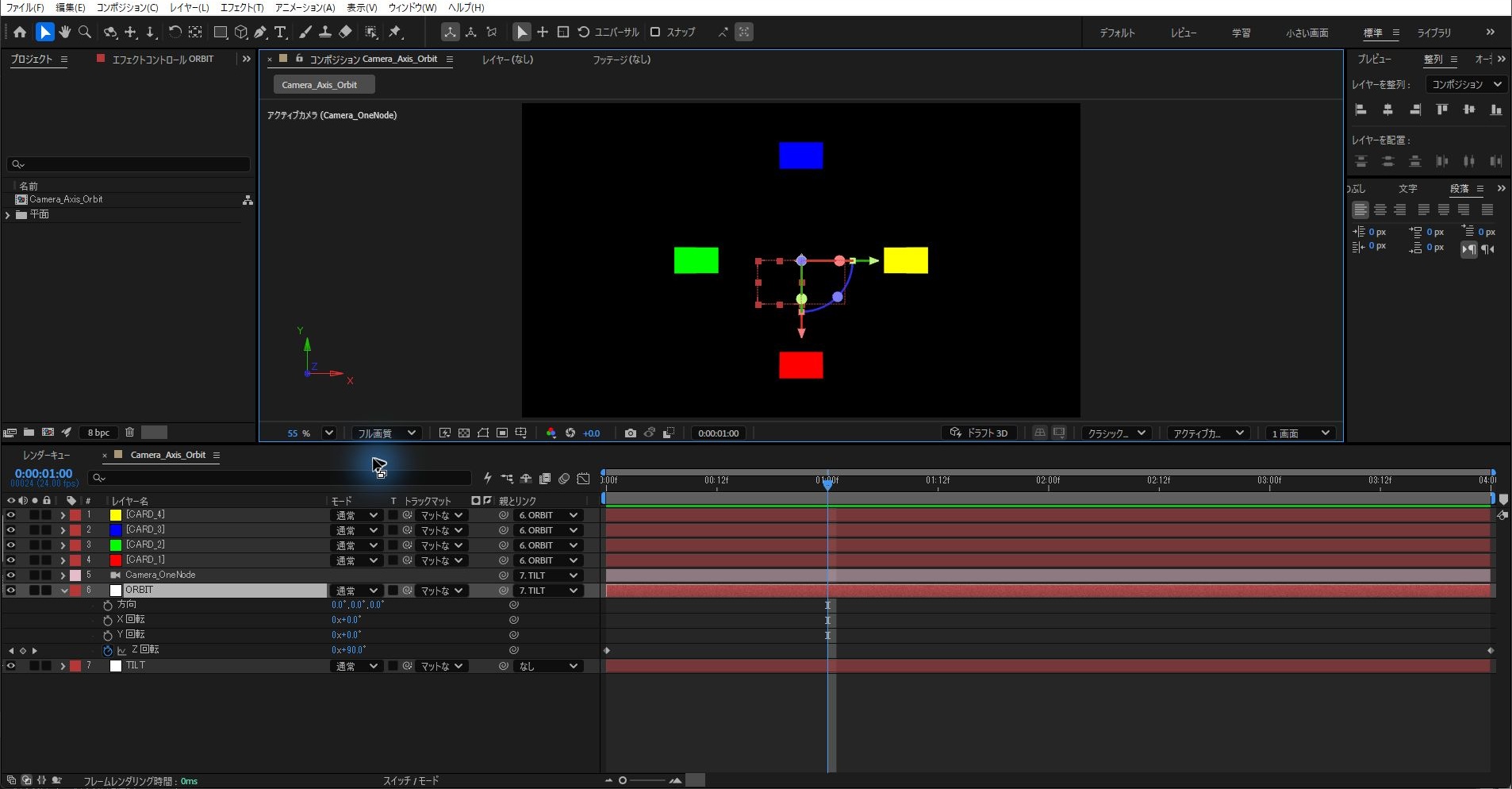
Task: Select the Rectangle shape tool
Action: pyautogui.click(x=221, y=32)
